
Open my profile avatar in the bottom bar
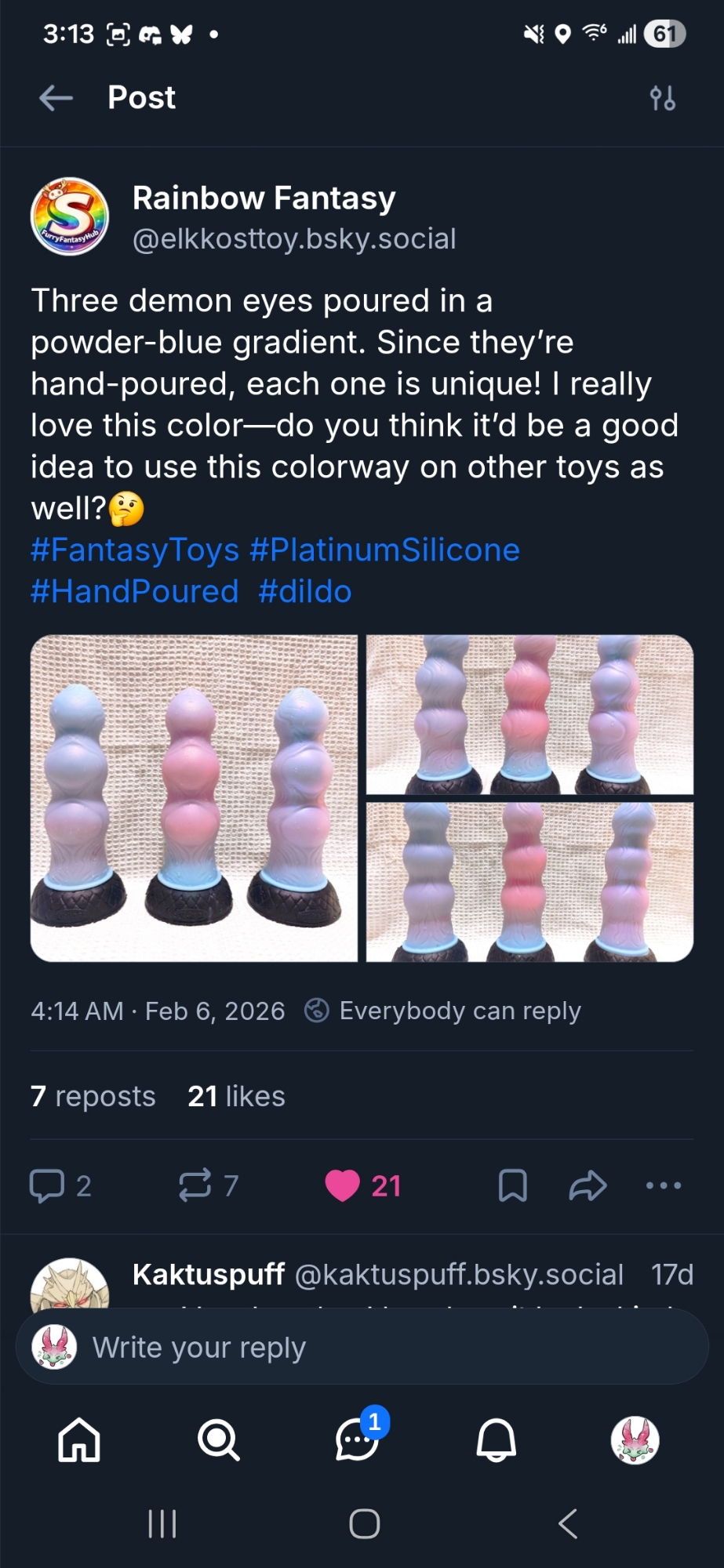(x=635, y=1440)
